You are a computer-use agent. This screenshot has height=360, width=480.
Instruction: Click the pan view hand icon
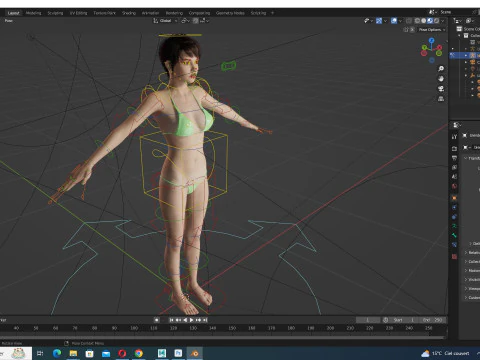coord(441,79)
